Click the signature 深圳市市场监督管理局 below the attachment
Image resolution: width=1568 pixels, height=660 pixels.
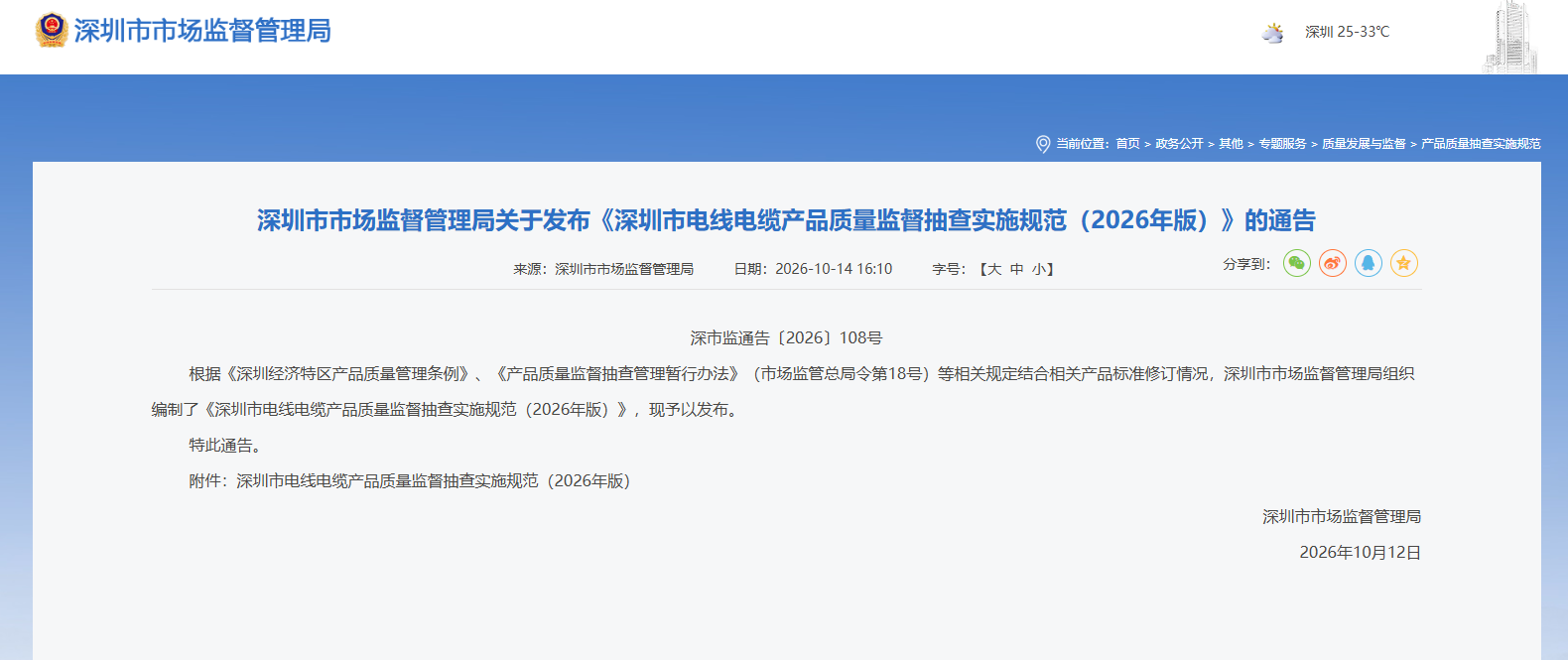pyautogui.click(x=1342, y=517)
